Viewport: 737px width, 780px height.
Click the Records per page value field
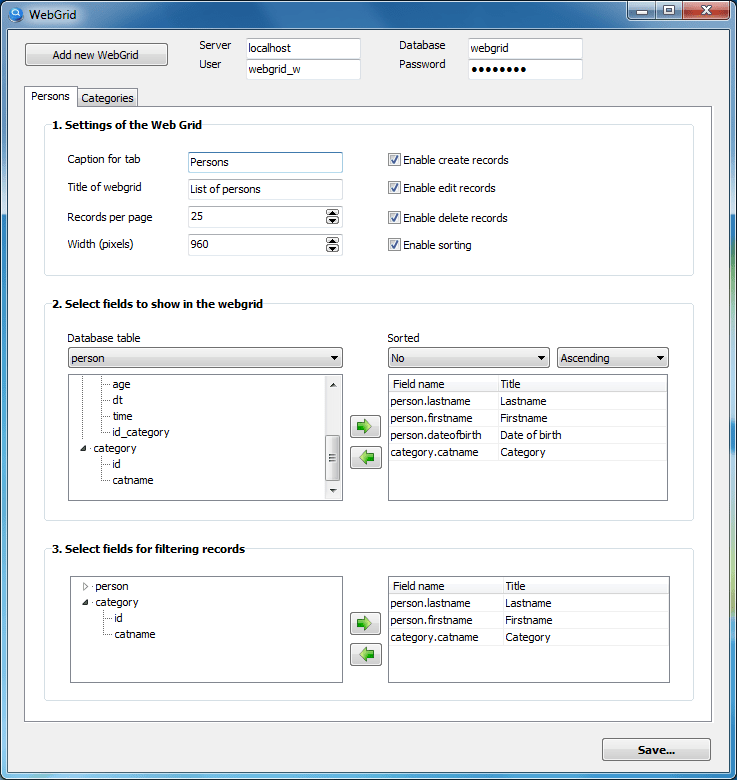pos(256,216)
